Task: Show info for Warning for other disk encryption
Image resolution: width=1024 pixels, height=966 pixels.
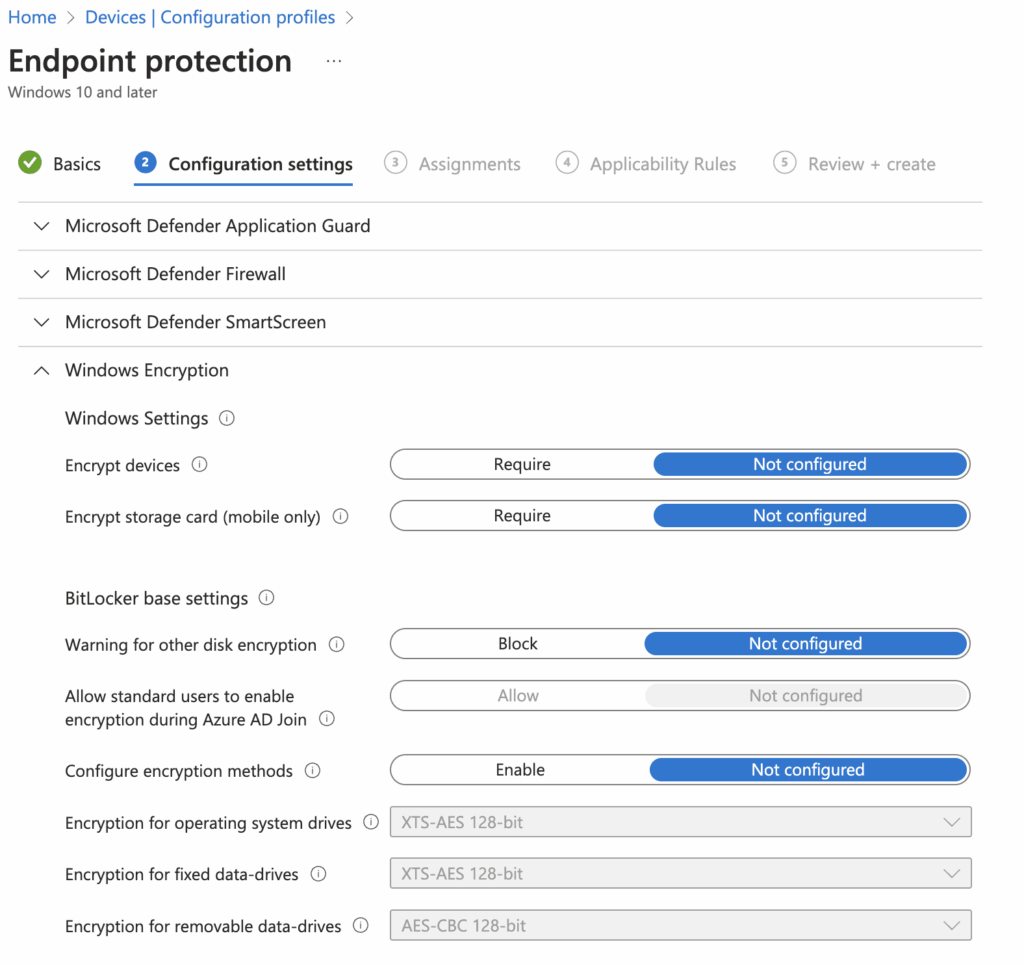Action: point(335,644)
